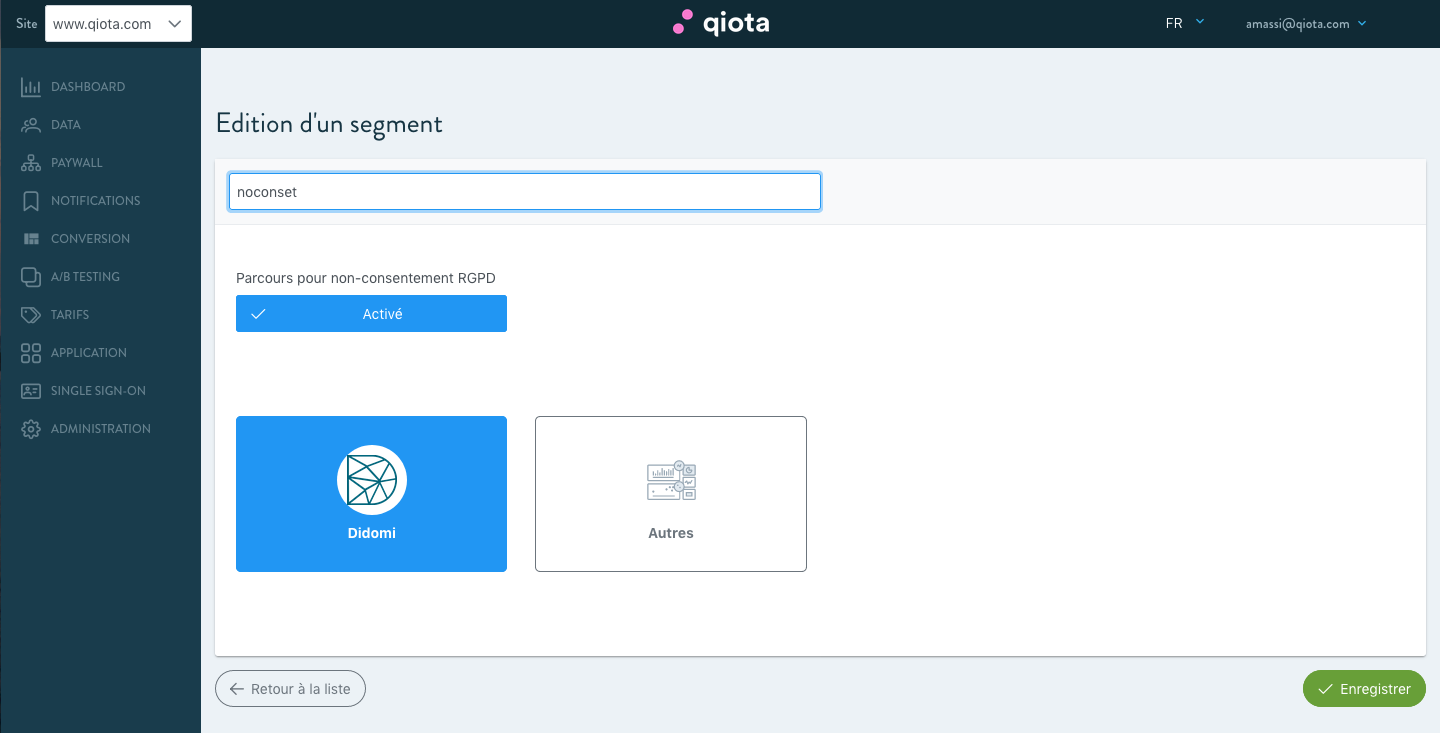Click the Tarifs tag icon
The width and height of the screenshot is (1440, 733).
pyautogui.click(x=31, y=315)
